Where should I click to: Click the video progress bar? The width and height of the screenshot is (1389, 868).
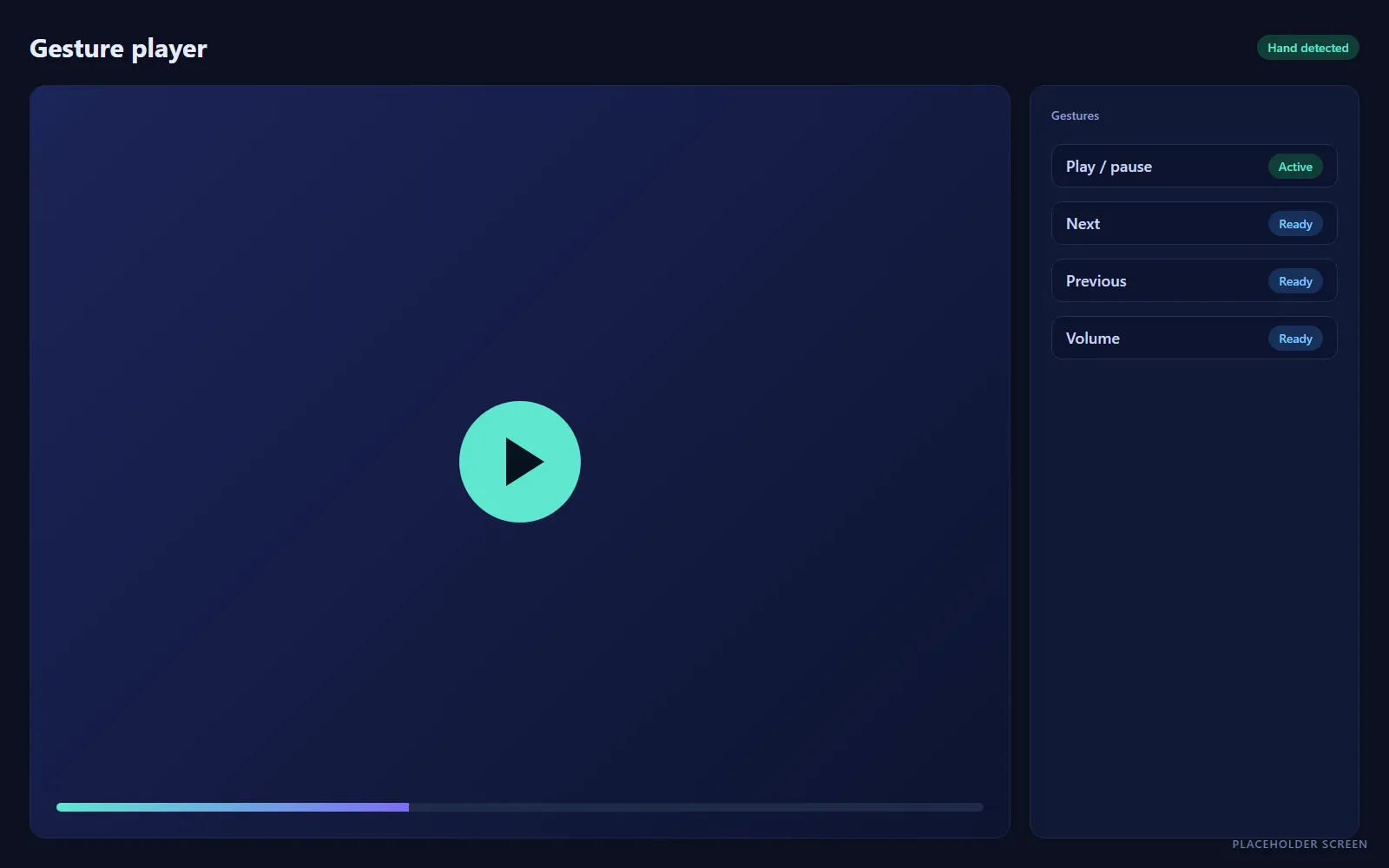519,807
